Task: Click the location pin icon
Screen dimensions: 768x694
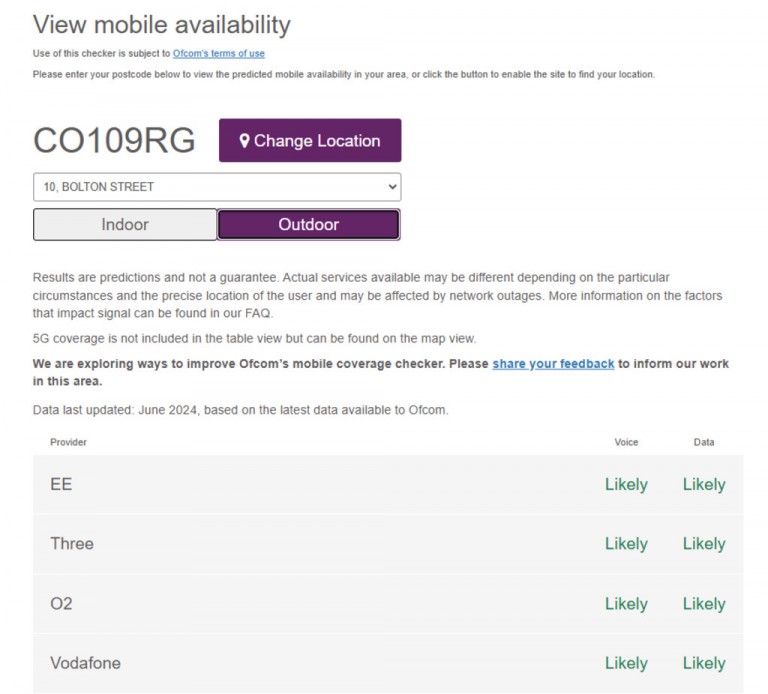Action: [244, 141]
